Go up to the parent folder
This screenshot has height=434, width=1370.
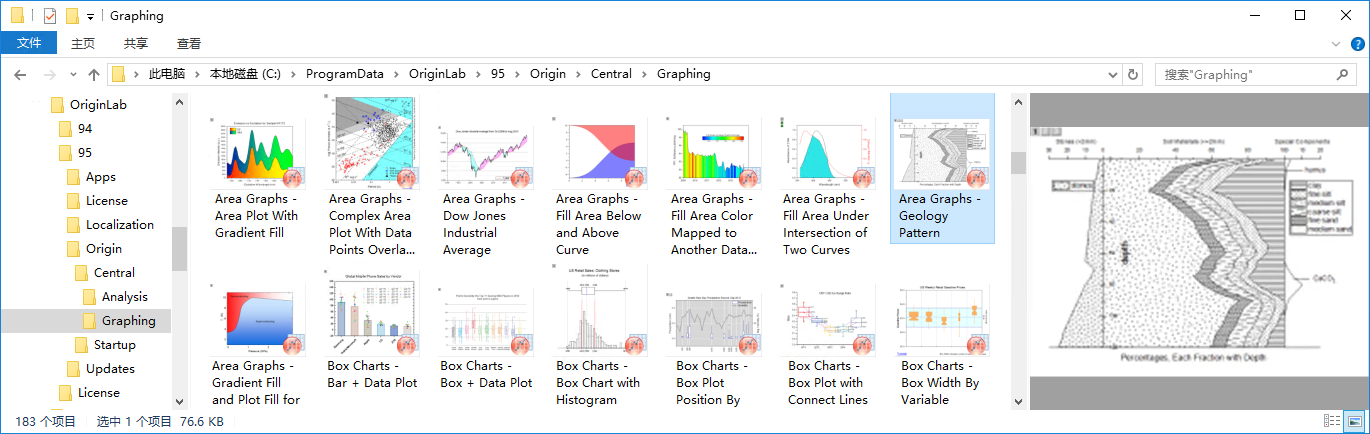tap(94, 74)
